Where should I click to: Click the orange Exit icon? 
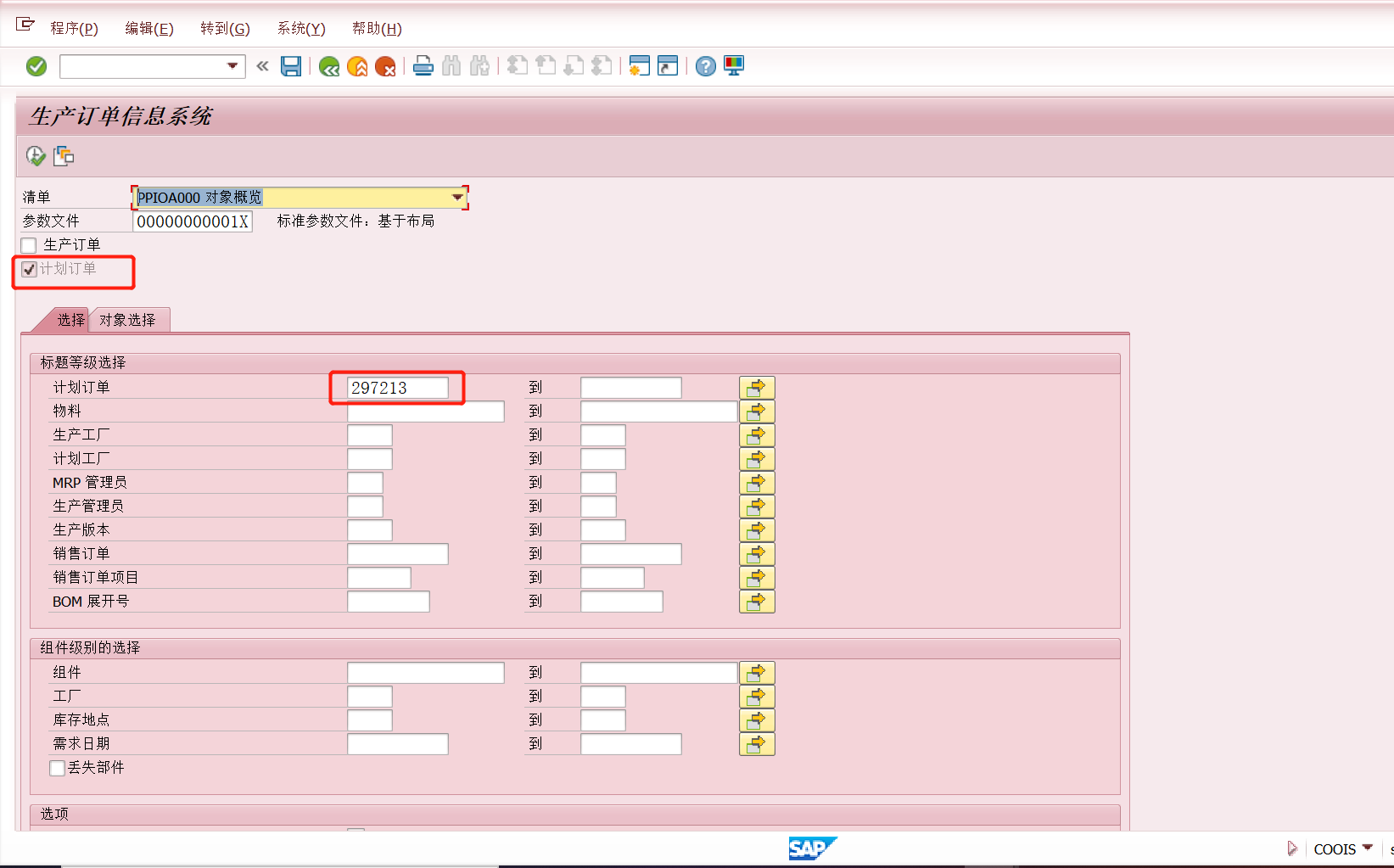click(357, 66)
